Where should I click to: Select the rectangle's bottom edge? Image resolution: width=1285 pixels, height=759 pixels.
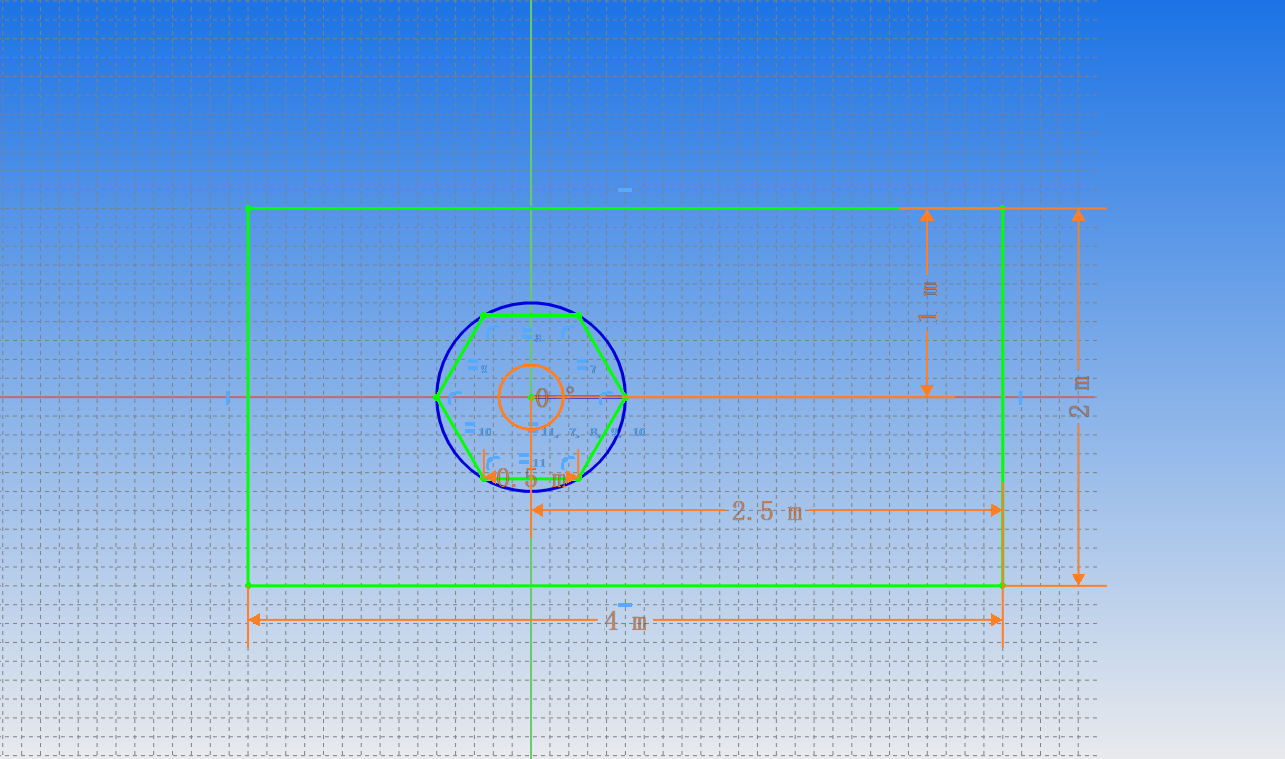pyautogui.click(x=625, y=585)
